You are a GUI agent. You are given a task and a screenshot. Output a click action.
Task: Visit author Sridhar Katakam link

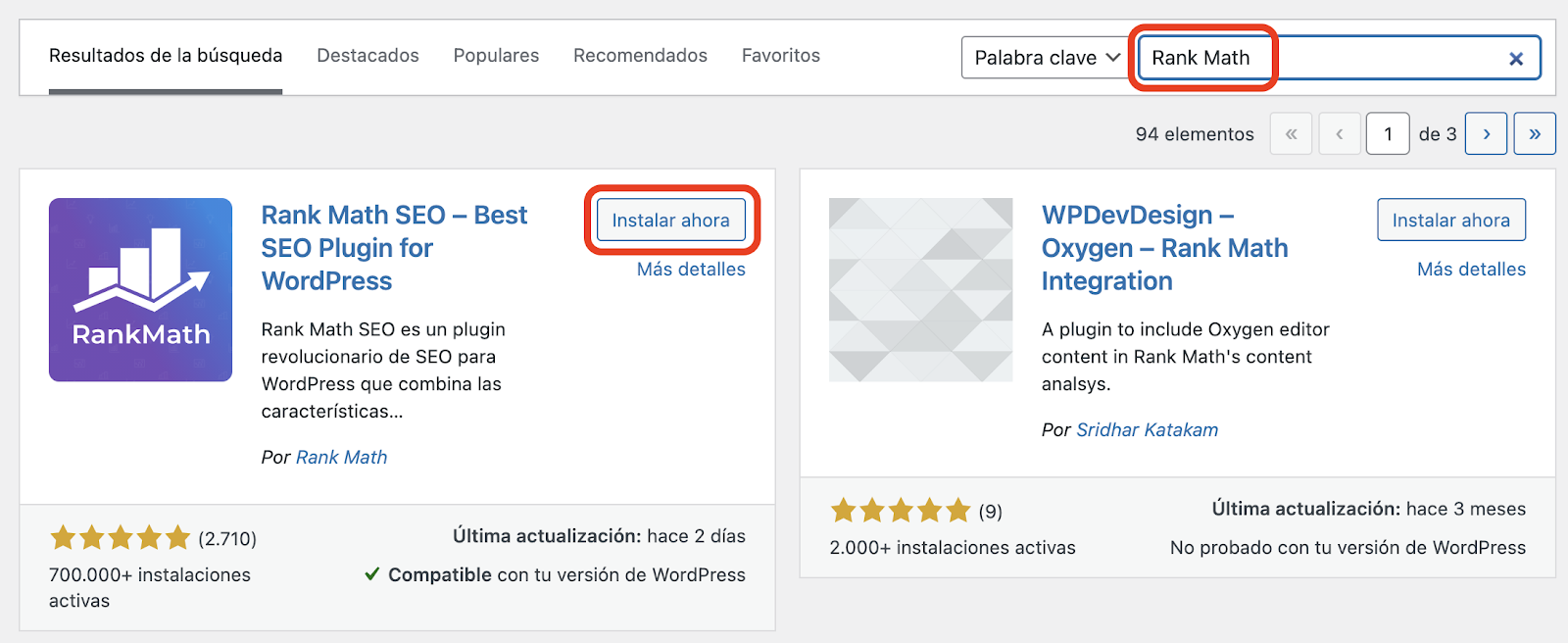[1148, 430]
